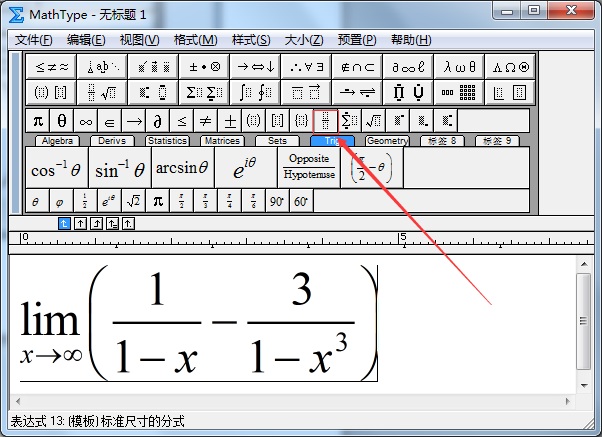Select the left-aligned tab stop button
The image size is (602, 437).
(64, 223)
